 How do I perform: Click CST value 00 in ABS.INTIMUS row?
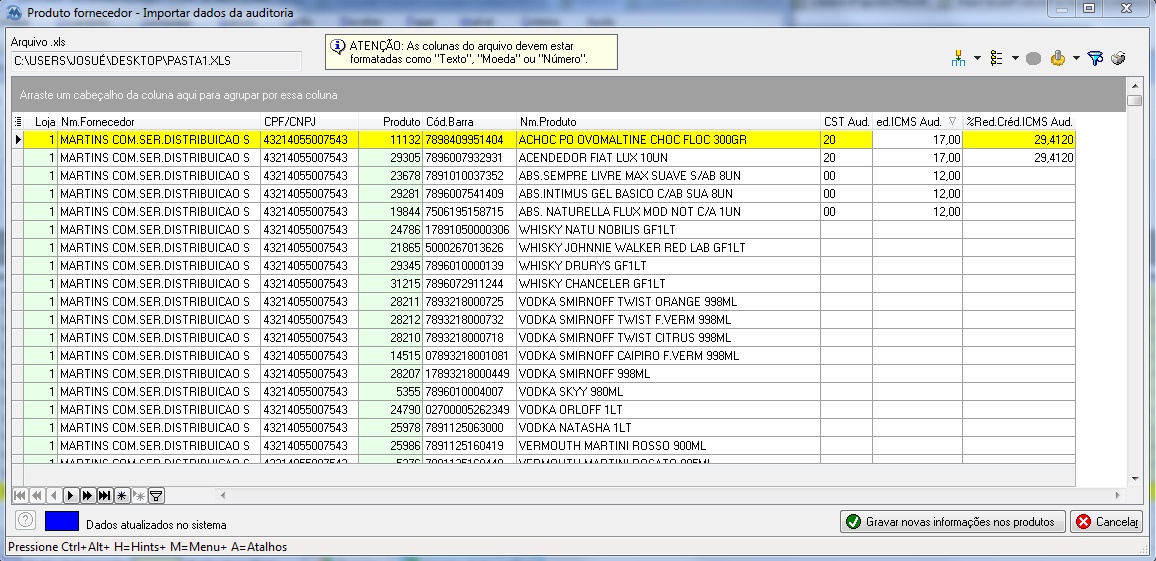tap(846, 194)
